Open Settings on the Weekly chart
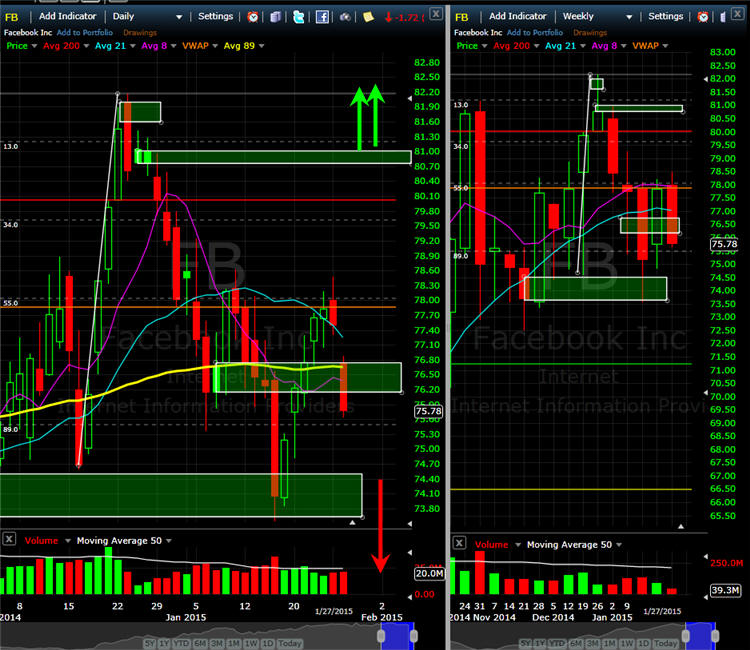Screen dimensions: 750x650 pos(665,16)
